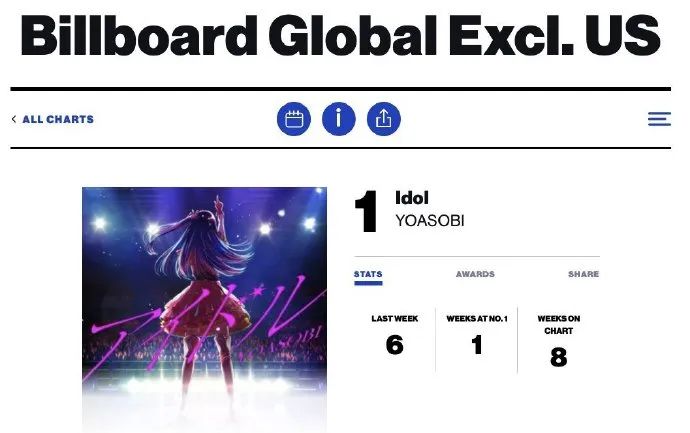Click the WEEKS ON CHART label
This screenshot has height=433, width=690.
pyautogui.click(x=558, y=324)
